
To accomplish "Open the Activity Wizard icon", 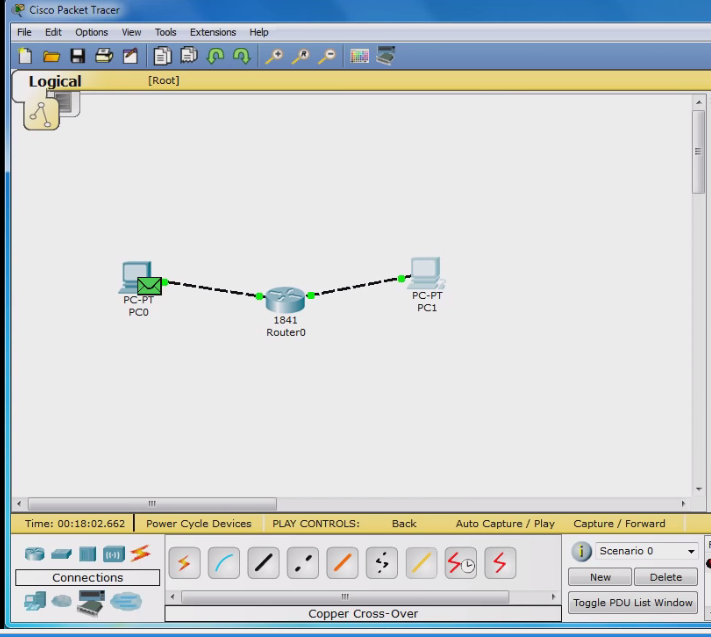I will pos(130,56).
